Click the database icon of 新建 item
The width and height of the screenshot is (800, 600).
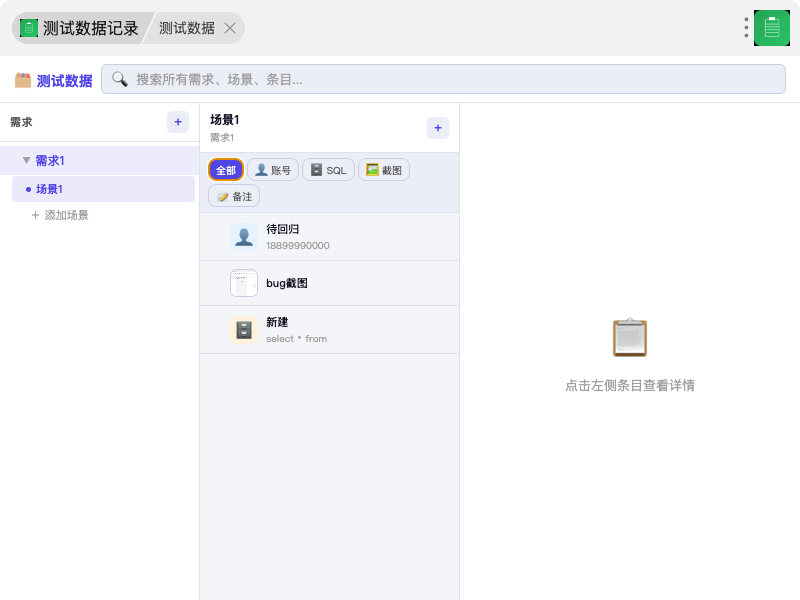pos(244,330)
